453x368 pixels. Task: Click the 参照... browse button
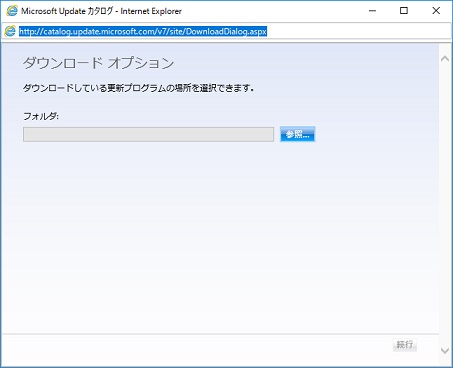point(297,134)
